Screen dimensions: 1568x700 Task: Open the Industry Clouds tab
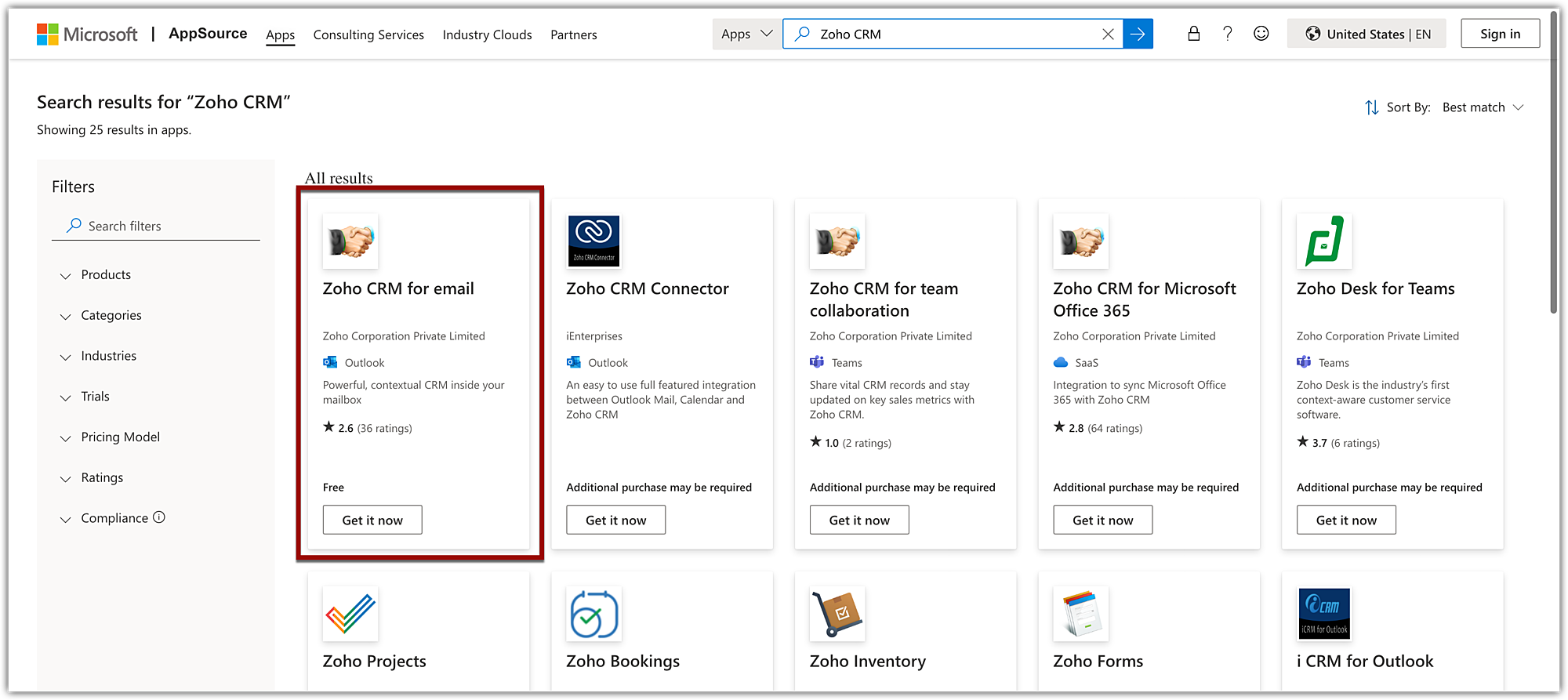coord(487,34)
